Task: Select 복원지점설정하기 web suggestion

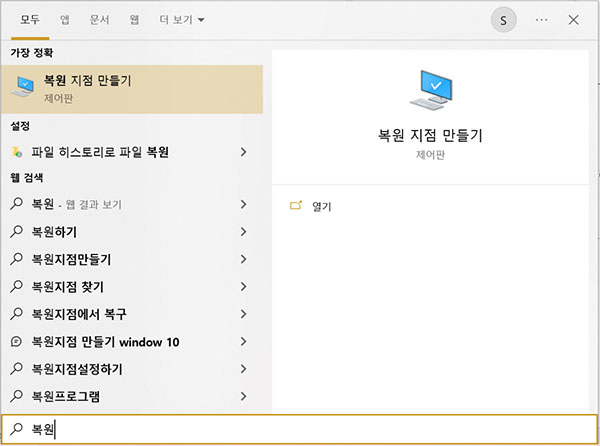Action: (x=132, y=369)
